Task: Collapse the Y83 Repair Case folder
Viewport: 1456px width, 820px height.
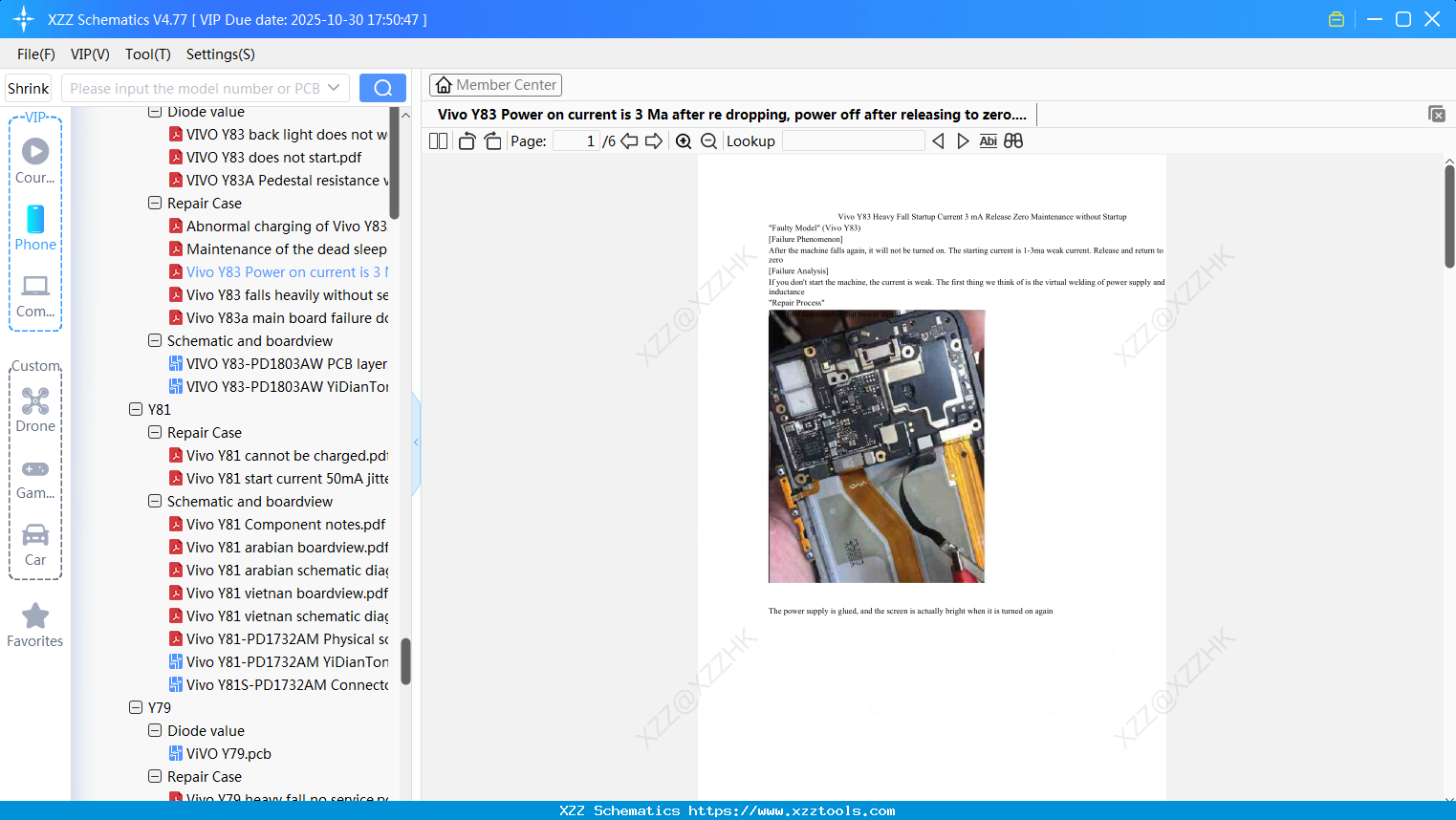Action: (155, 204)
